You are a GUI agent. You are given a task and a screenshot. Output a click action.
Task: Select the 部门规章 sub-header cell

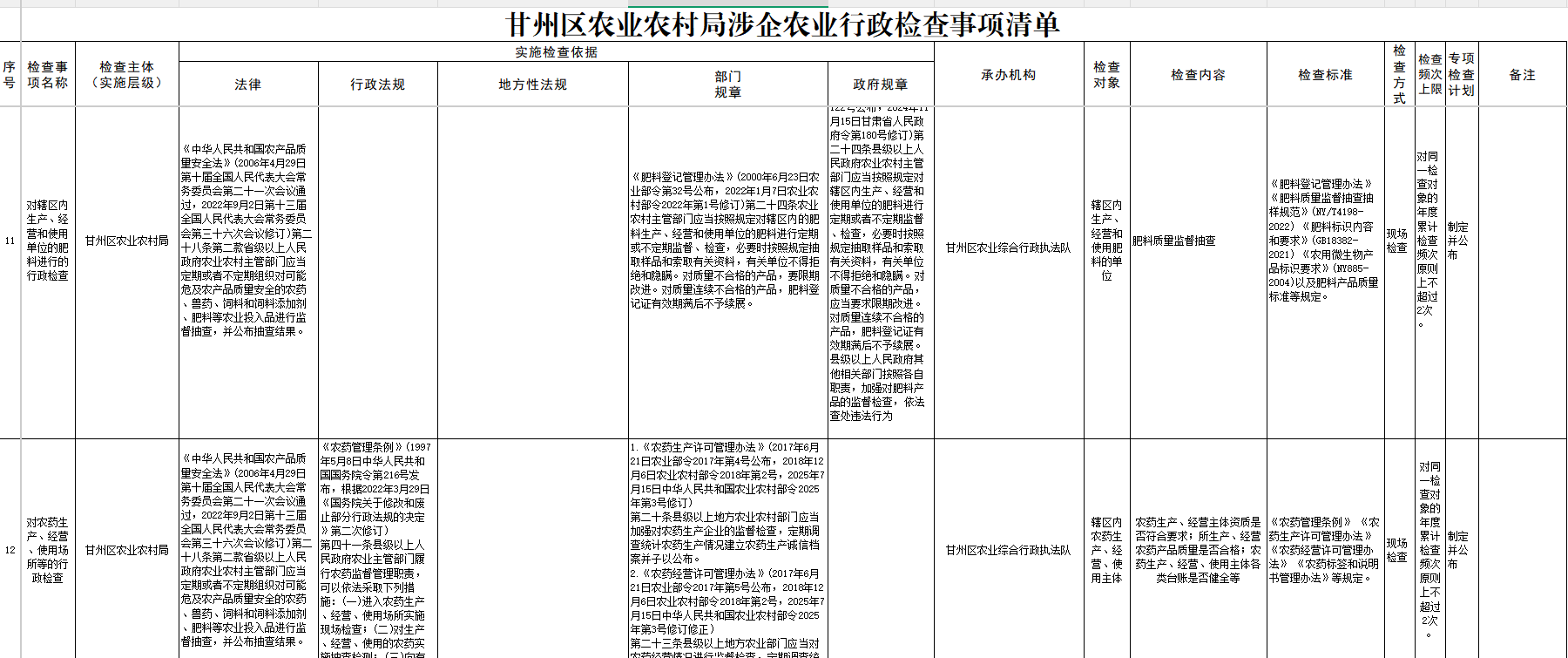pyautogui.click(x=727, y=85)
